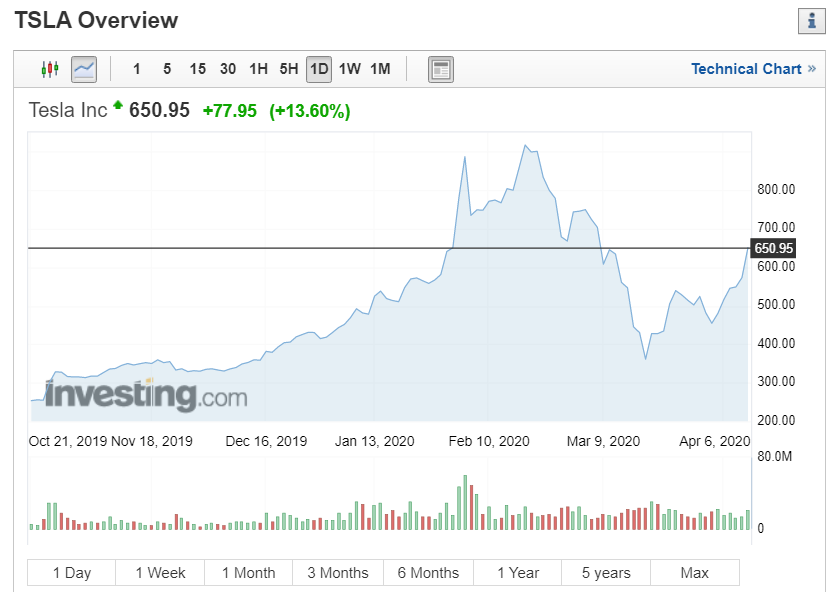Click the Mar 9, 2020 axis label
Viewport: 838px width, 592px height.
click(603, 441)
